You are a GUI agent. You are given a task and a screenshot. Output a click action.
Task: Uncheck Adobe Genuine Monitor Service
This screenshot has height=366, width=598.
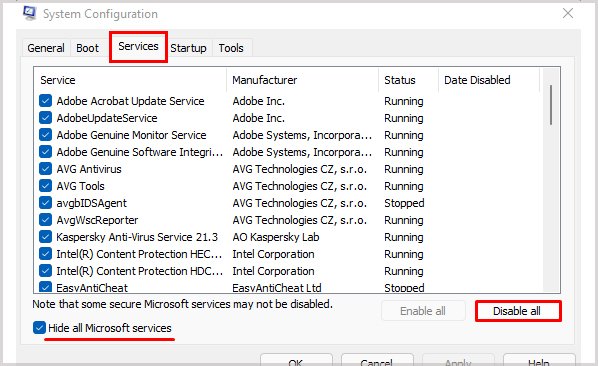(x=45, y=135)
